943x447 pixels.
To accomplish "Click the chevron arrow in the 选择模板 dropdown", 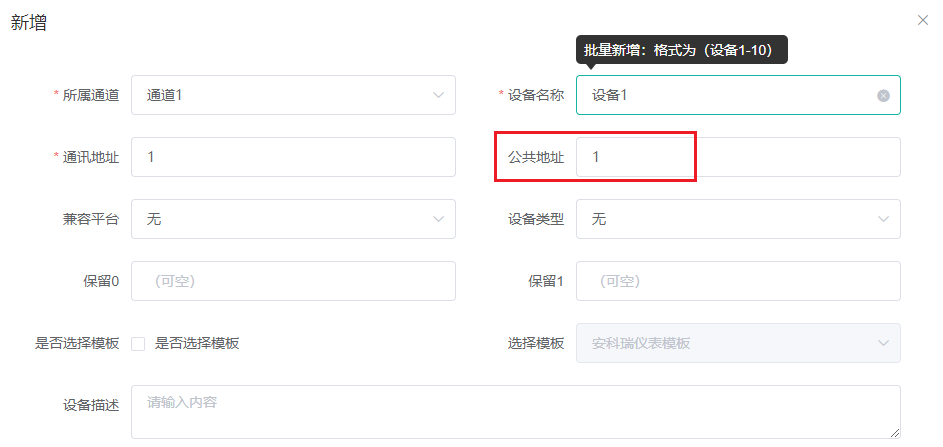I will [883, 343].
